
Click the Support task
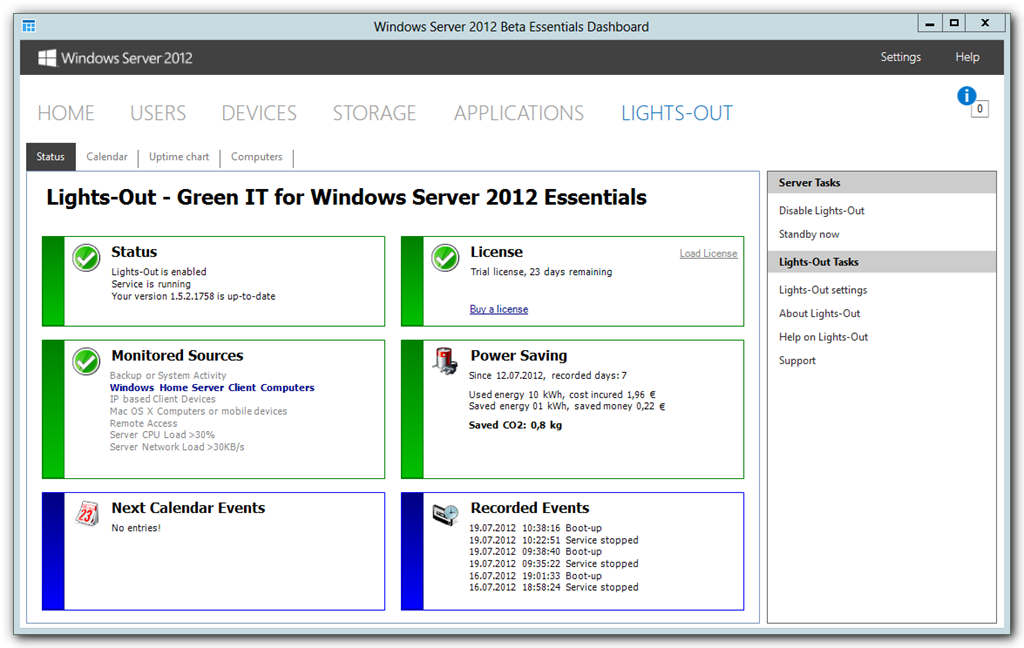797,360
